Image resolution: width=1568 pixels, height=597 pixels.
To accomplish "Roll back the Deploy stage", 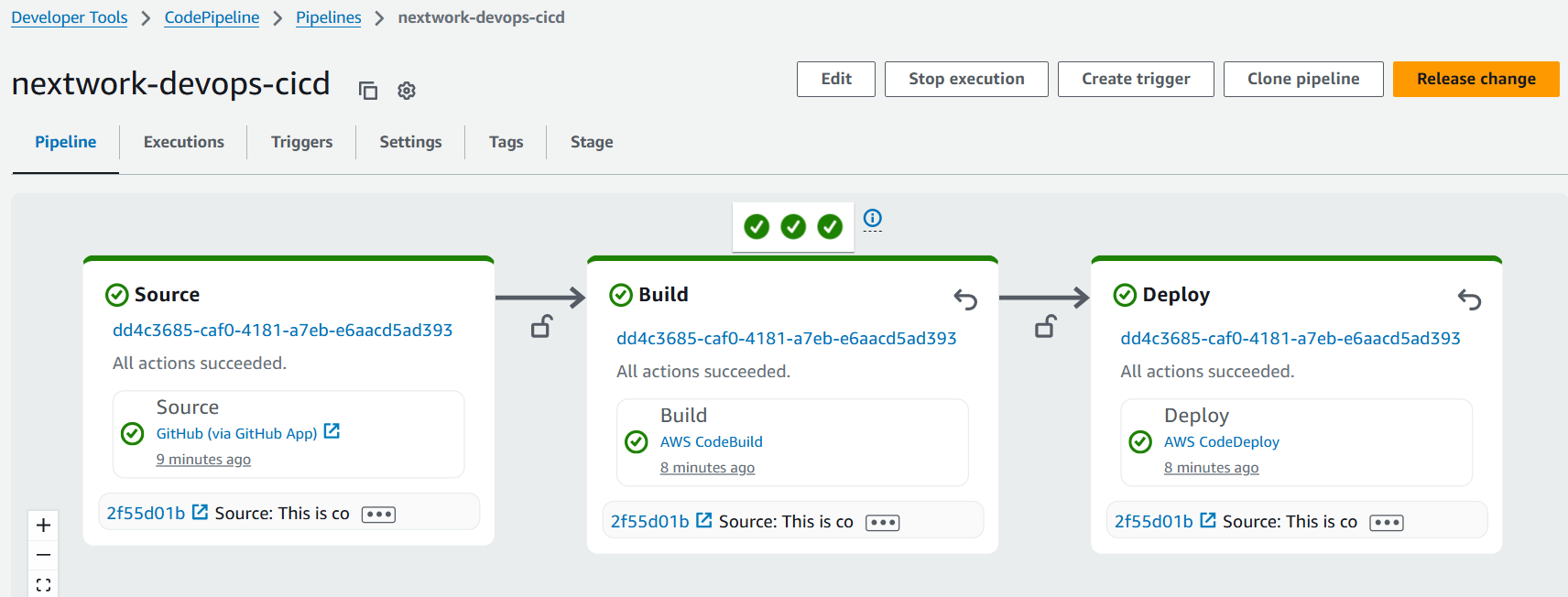I will pyautogui.click(x=1469, y=299).
